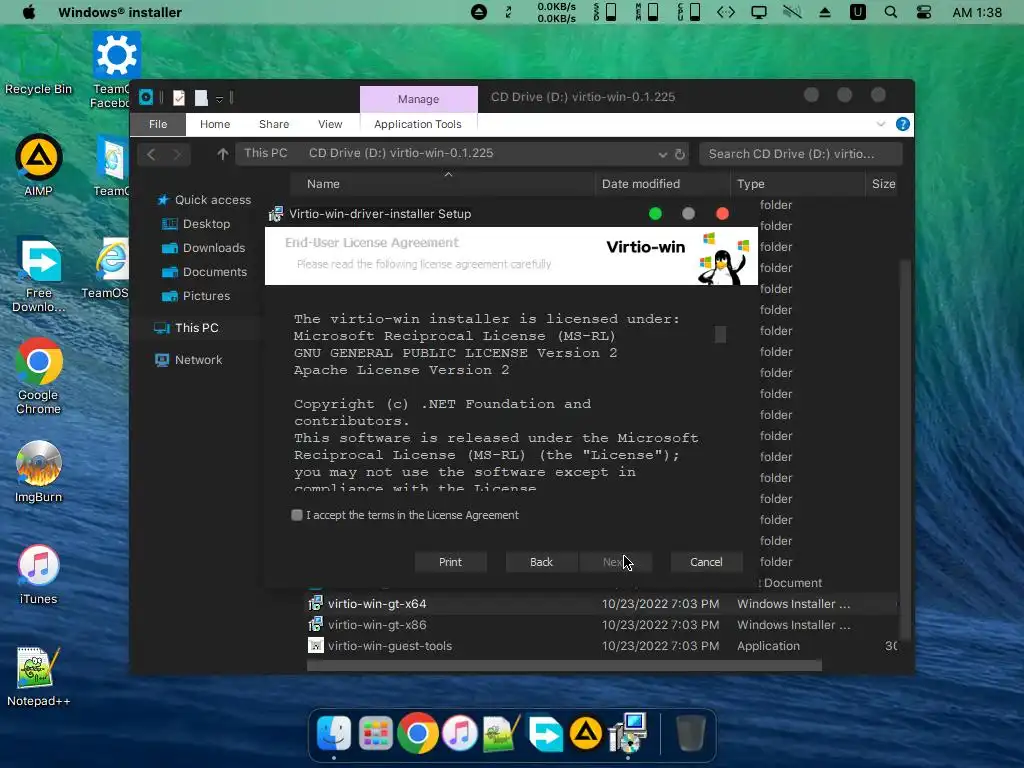Open Desktop in the navigation pane
Viewport: 1024px width, 768px height.
click(x=196, y=224)
